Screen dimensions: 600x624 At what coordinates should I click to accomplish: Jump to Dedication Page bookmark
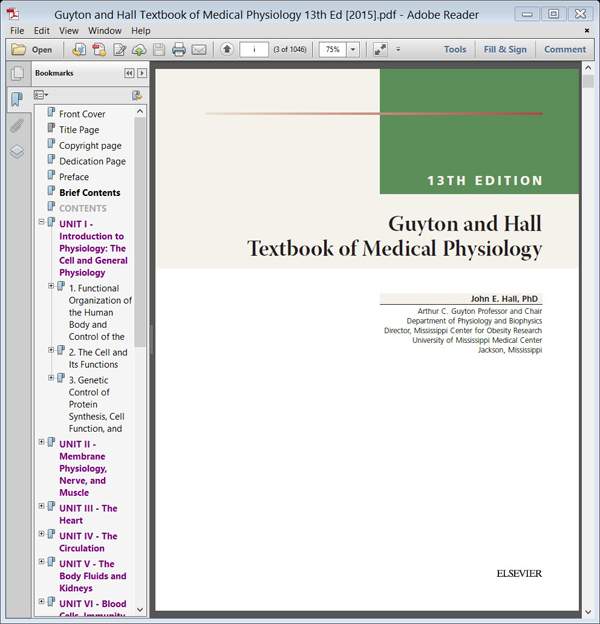point(92,161)
